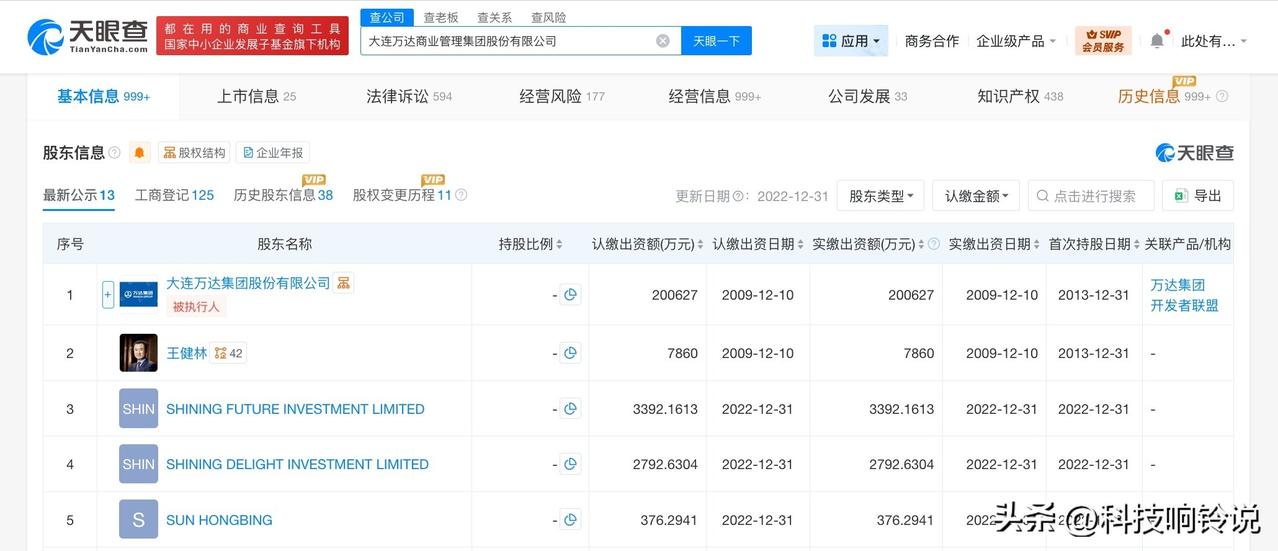The height and width of the screenshot is (551, 1278).
Task: Open the info icon next to 股东信息
Action: pyautogui.click(x=114, y=153)
